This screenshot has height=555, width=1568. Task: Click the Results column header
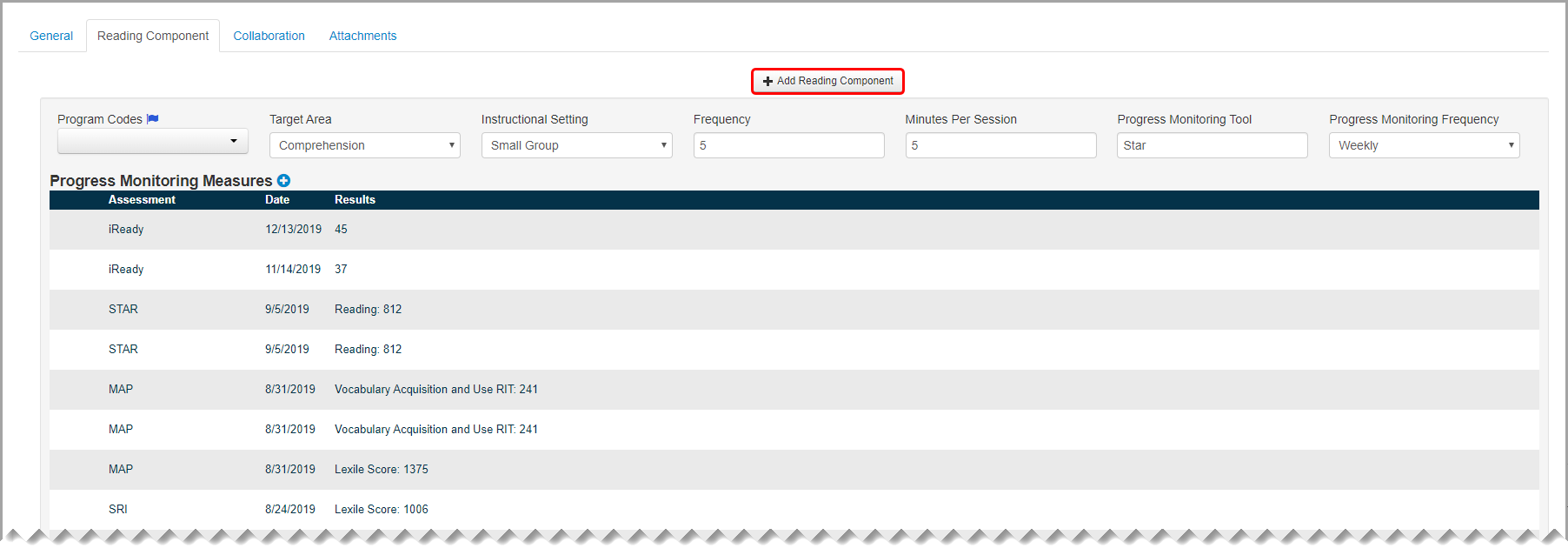click(355, 200)
